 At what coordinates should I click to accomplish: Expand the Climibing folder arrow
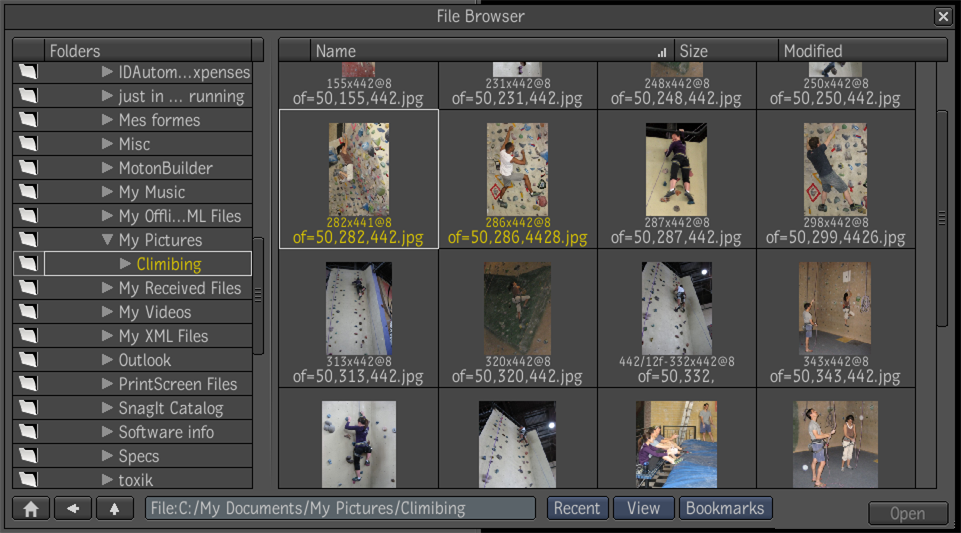point(125,263)
